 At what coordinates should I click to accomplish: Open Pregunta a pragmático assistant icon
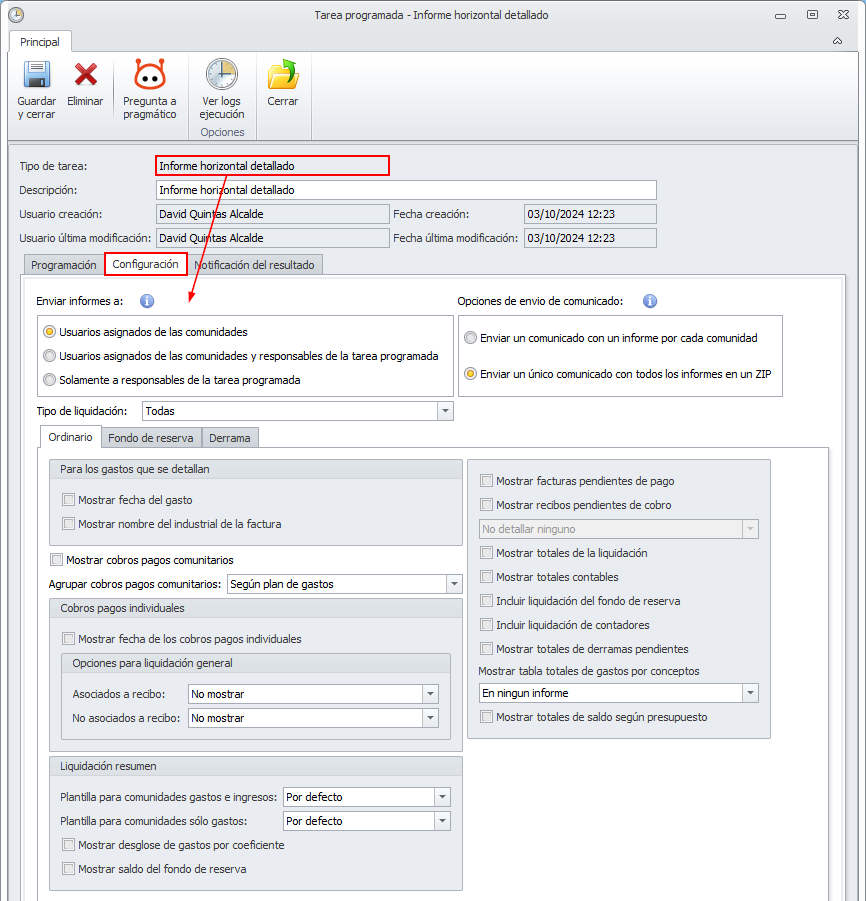coord(150,74)
